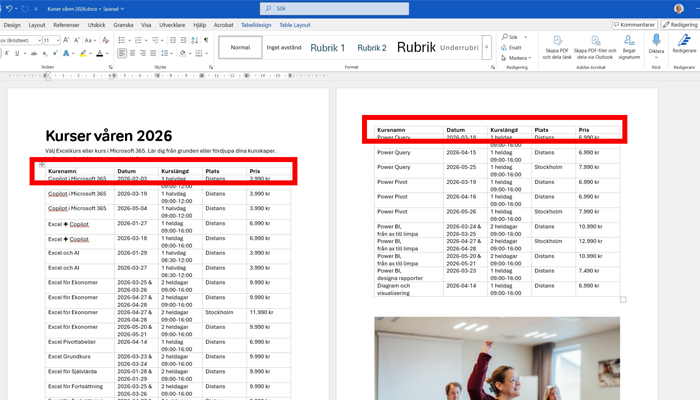Click the text highlight color button
This screenshot has width=700, height=400.
click(x=83, y=54)
